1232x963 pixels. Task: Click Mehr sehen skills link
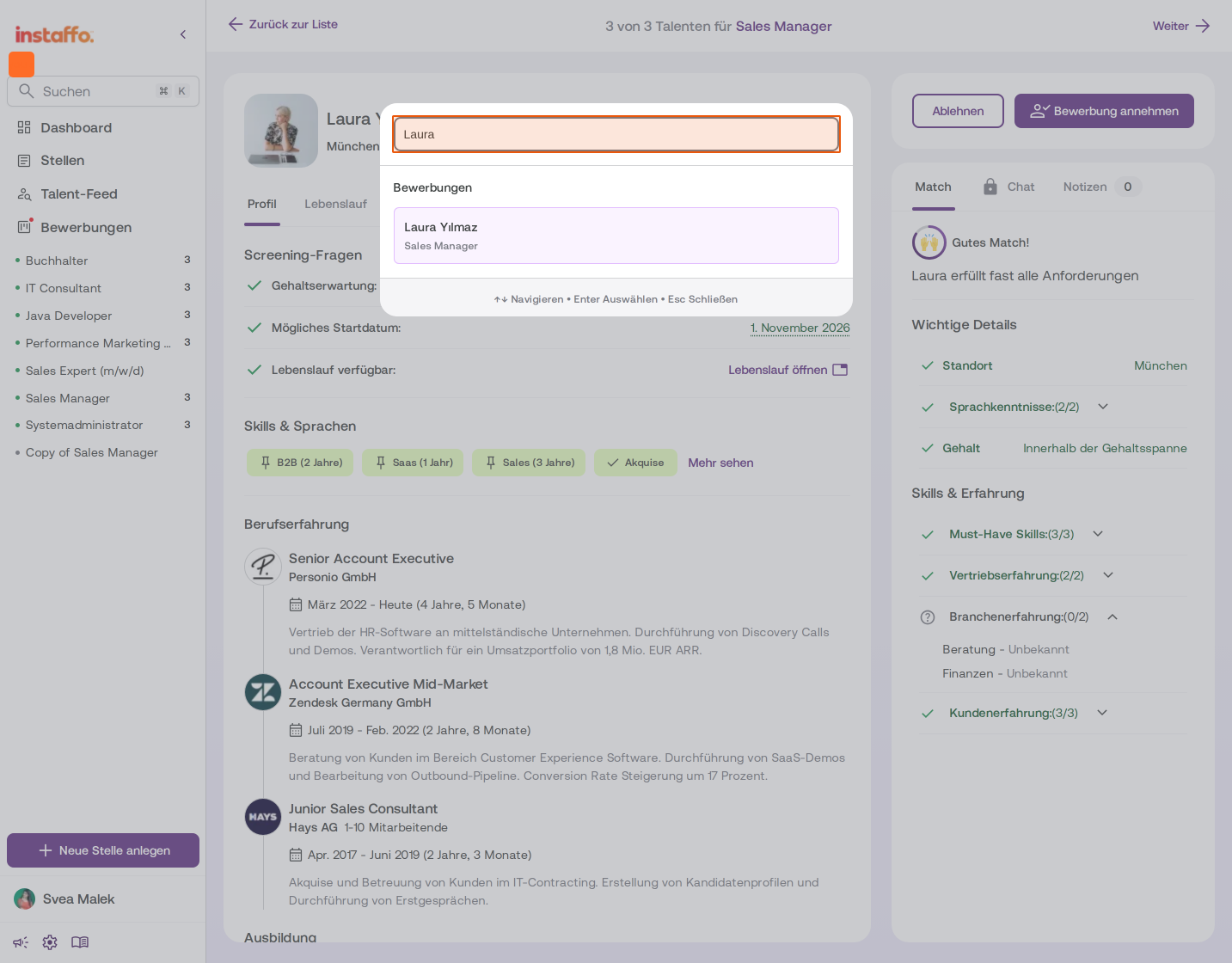click(720, 463)
